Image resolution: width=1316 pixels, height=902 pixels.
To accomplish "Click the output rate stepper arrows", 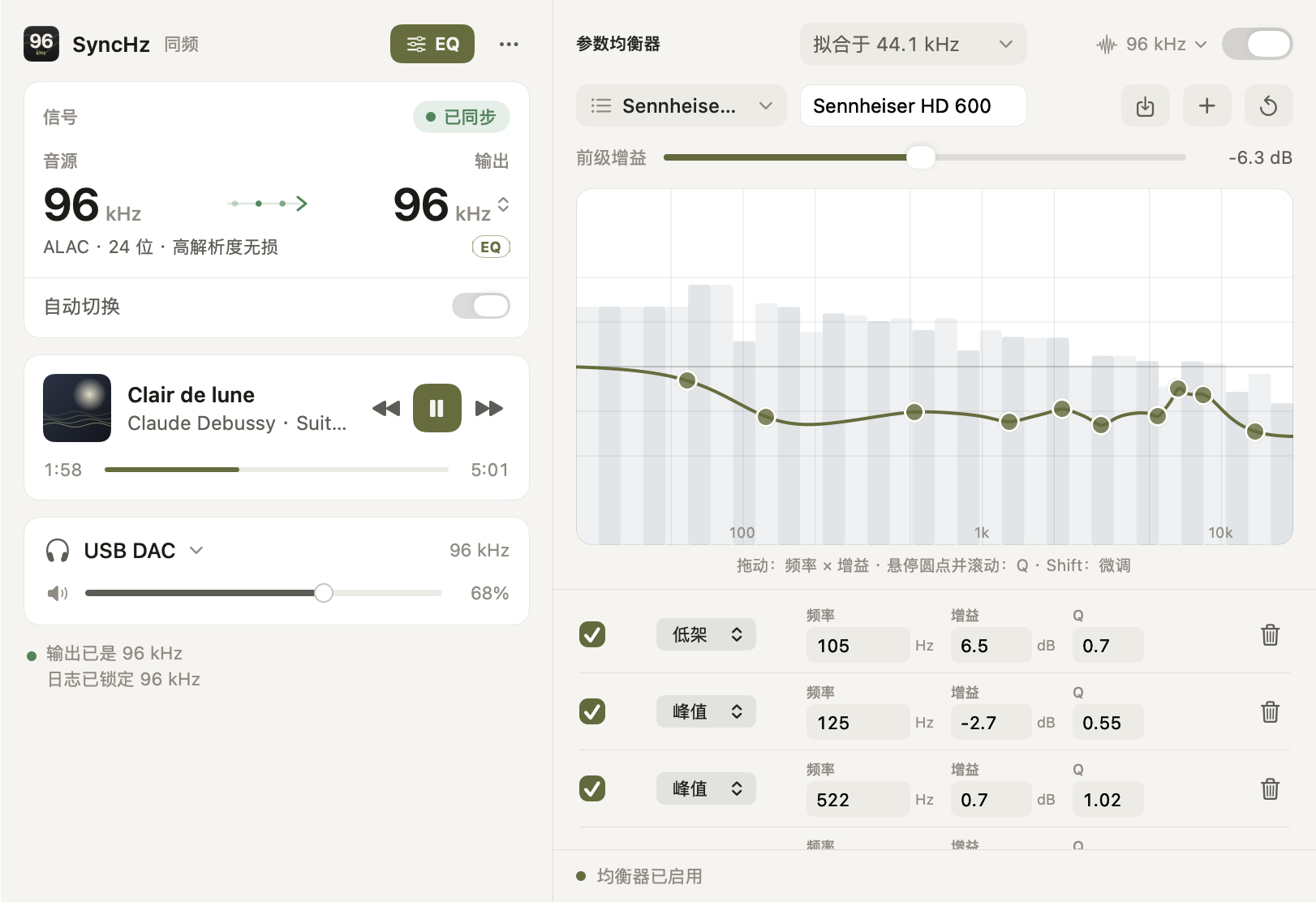I will [x=504, y=204].
